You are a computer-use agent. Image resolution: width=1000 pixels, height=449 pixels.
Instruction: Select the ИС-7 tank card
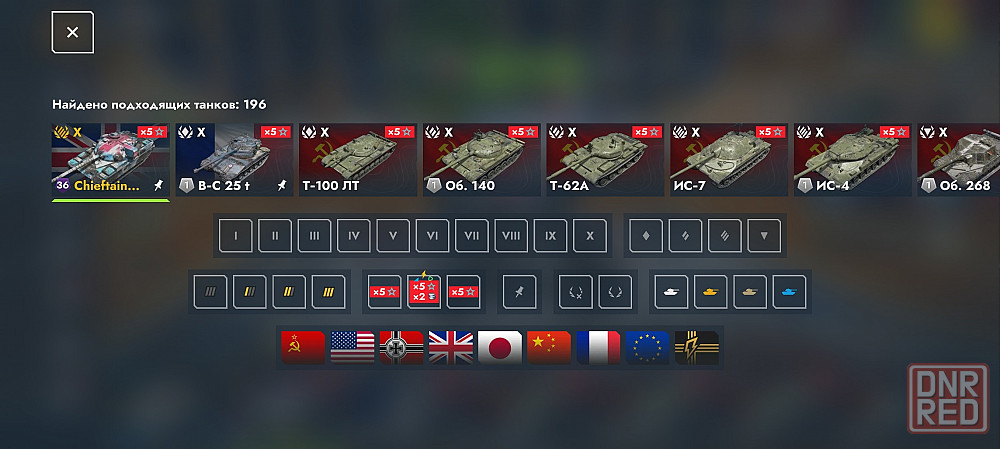coord(729,160)
